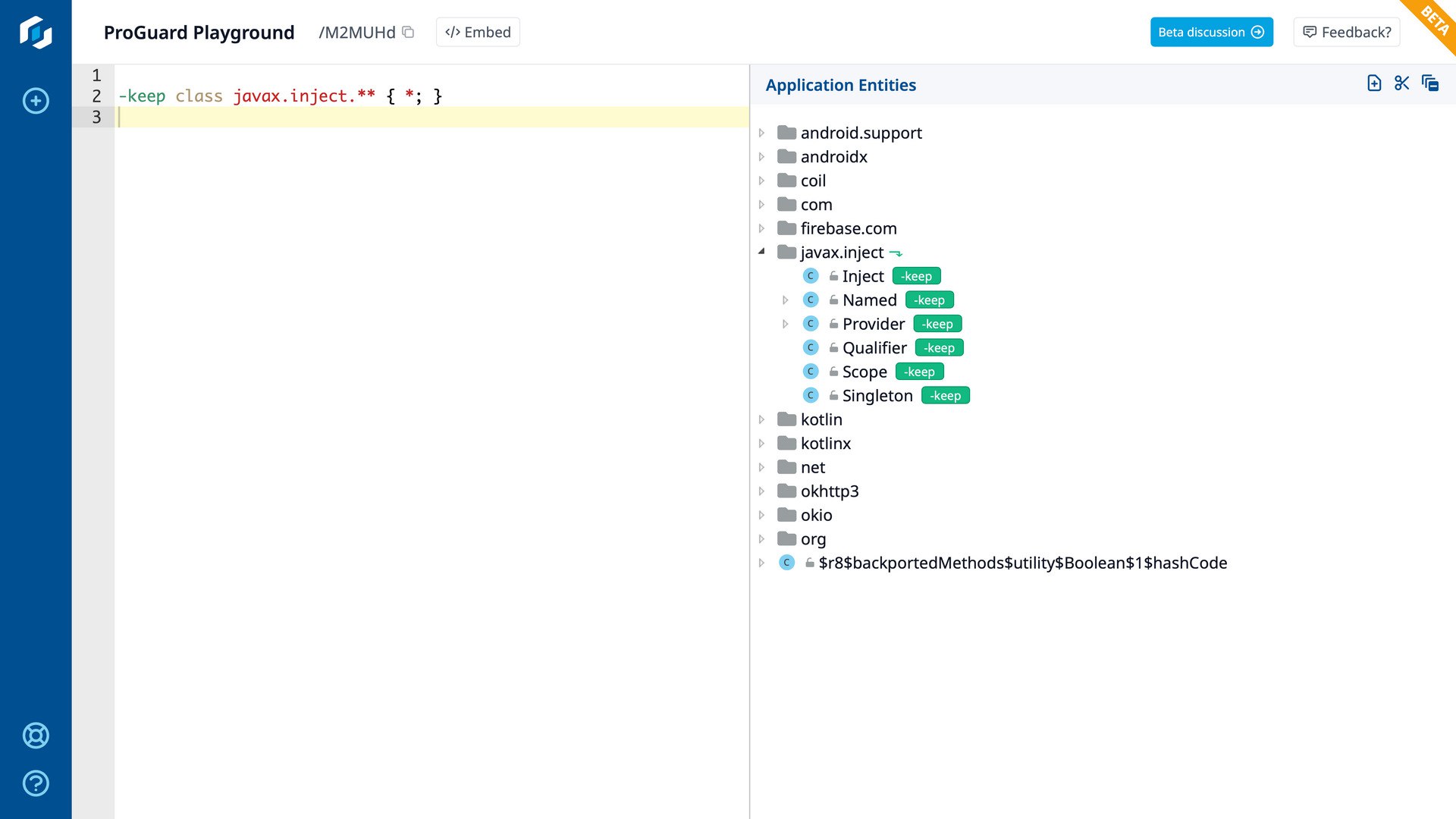Viewport: 1456px width, 819px height.
Task: Expand the androidx package
Action: click(761, 157)
